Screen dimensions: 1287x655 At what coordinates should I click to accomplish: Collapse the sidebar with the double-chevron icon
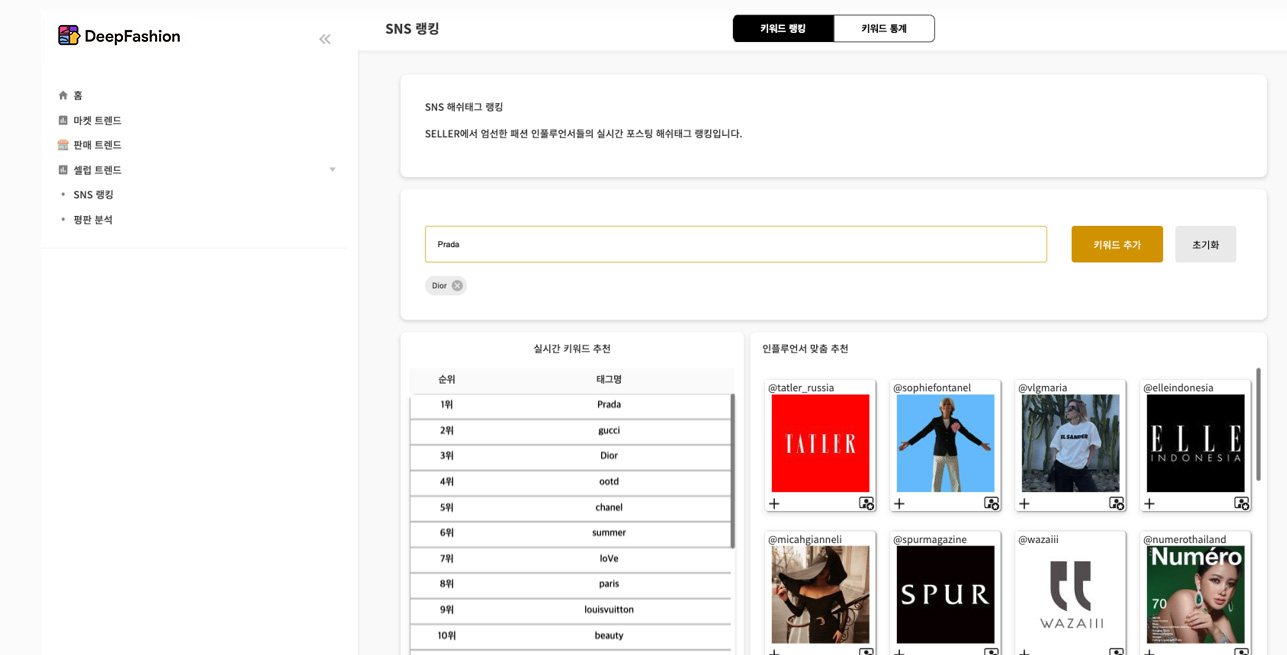pos(325,39)
